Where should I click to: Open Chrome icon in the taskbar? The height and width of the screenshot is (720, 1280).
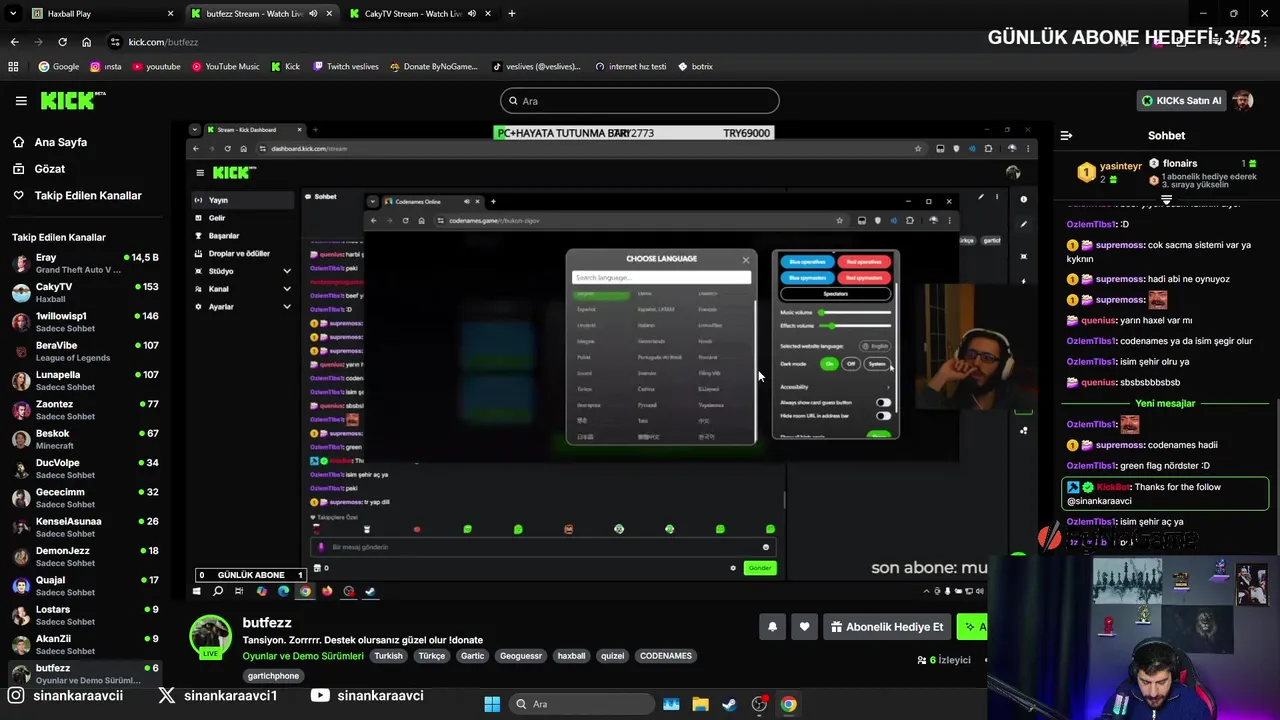[789, 704]
